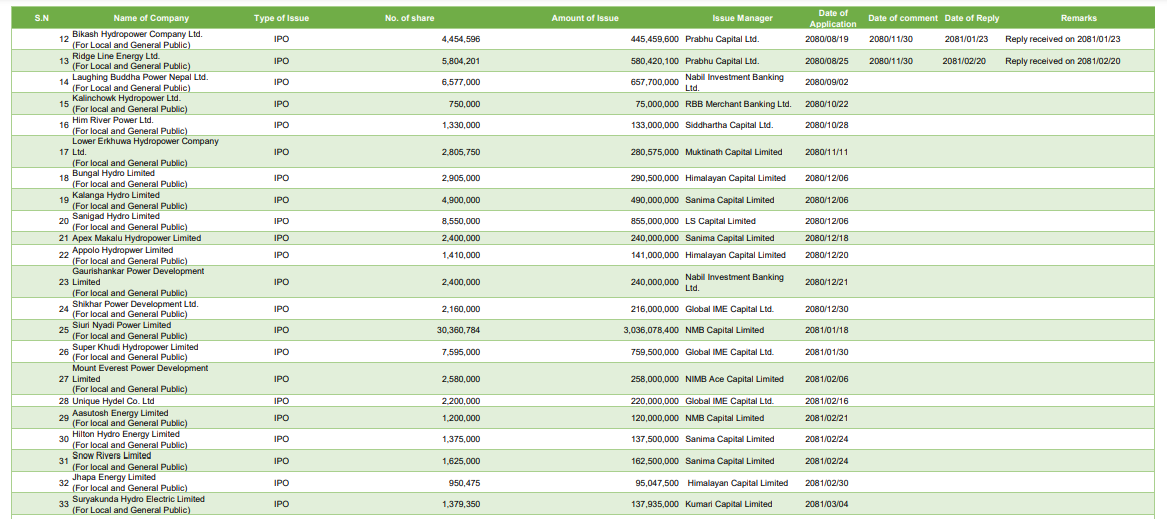Click application date 2080/09/02
This screenshot has width=1167, height=519.
pyautogui.click(x=827, y=83)
